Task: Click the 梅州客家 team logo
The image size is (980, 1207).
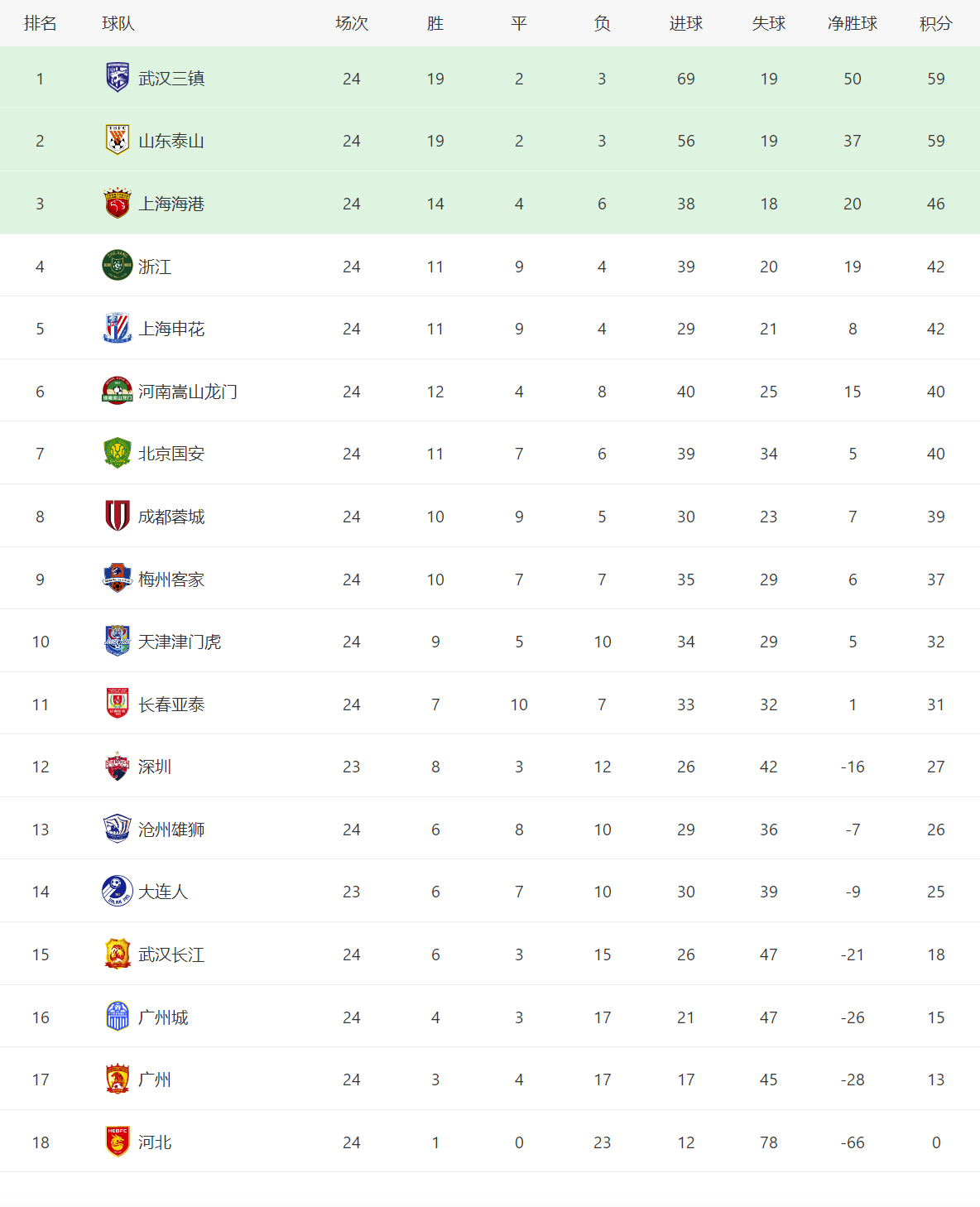Action: point(118,578)
